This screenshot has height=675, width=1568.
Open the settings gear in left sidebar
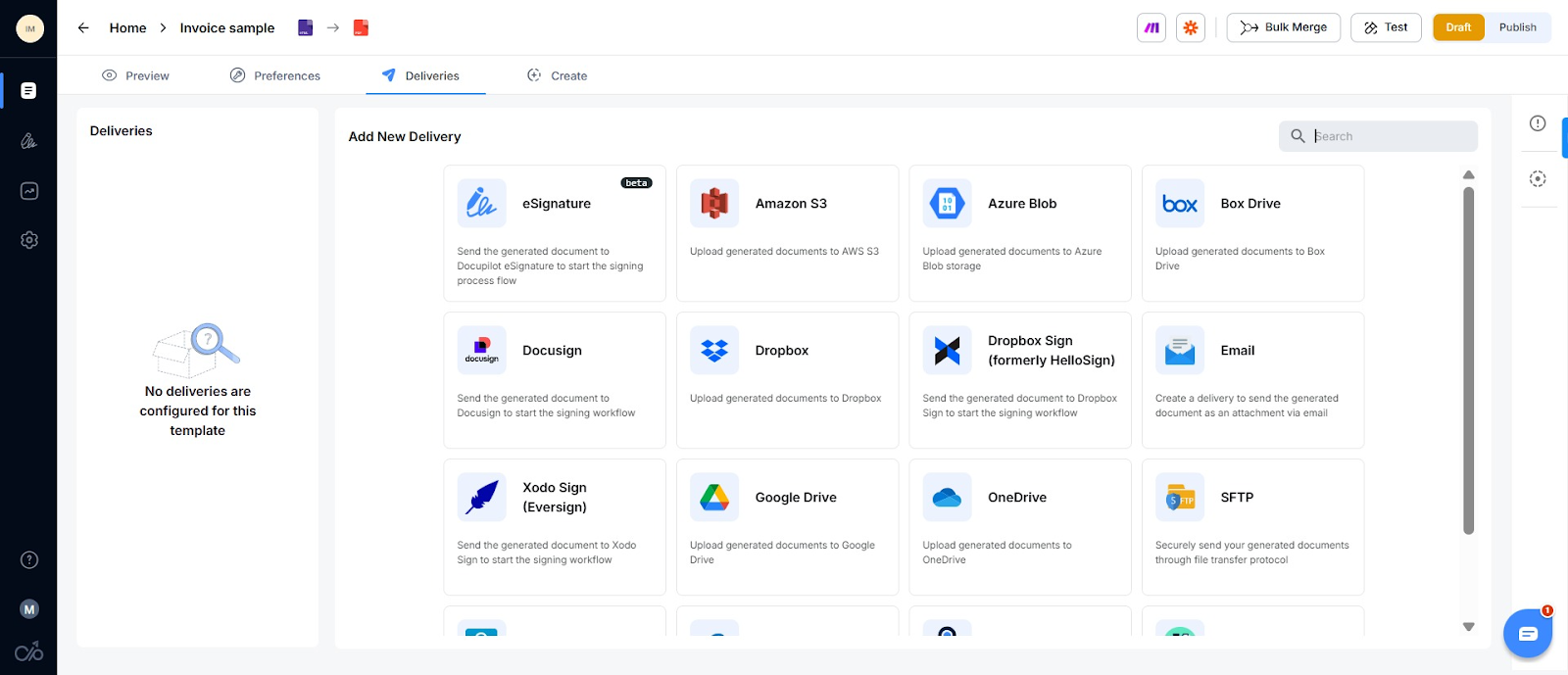click(29, 240)
